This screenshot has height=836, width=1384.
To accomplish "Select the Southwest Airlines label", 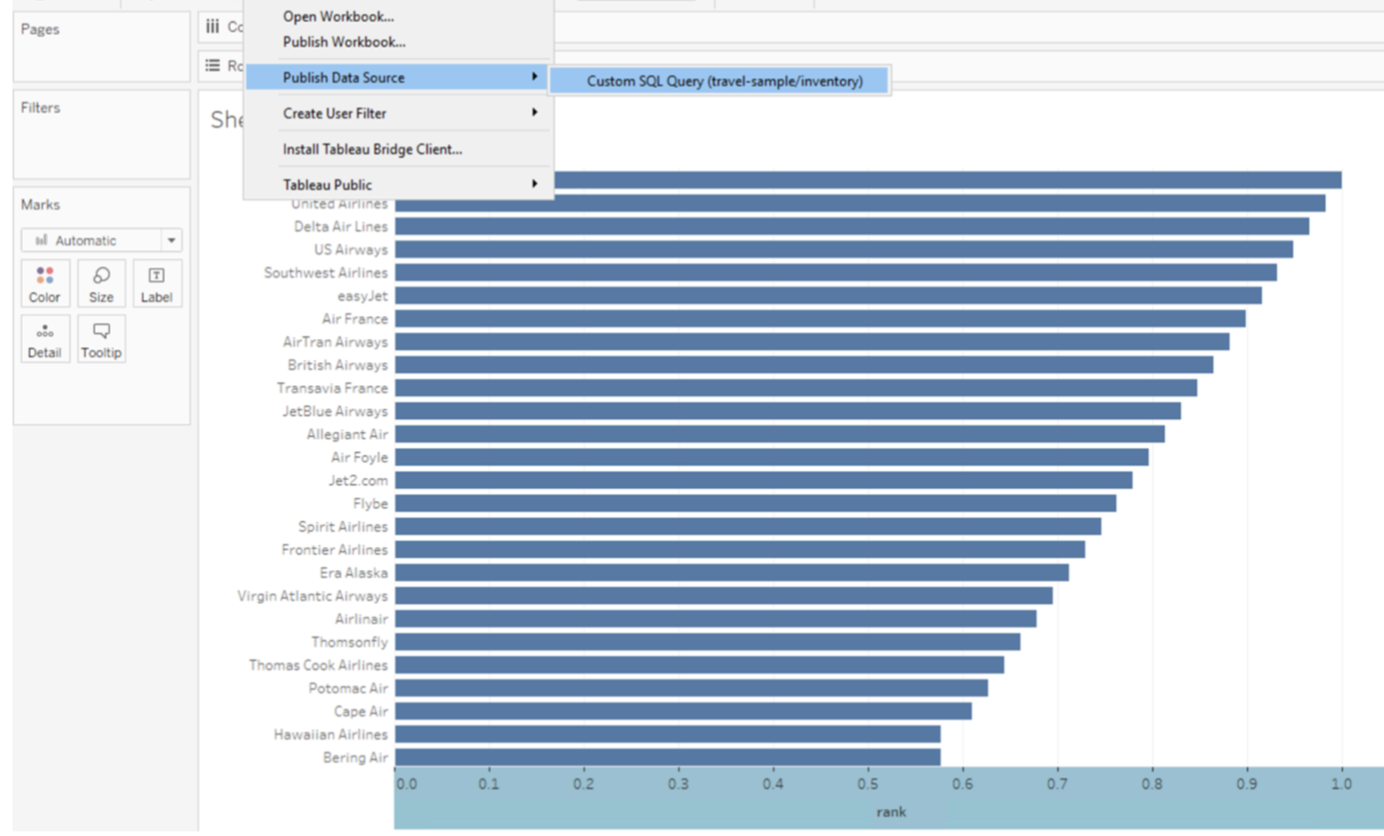I will pyautogui.click(x=326, y=272).
